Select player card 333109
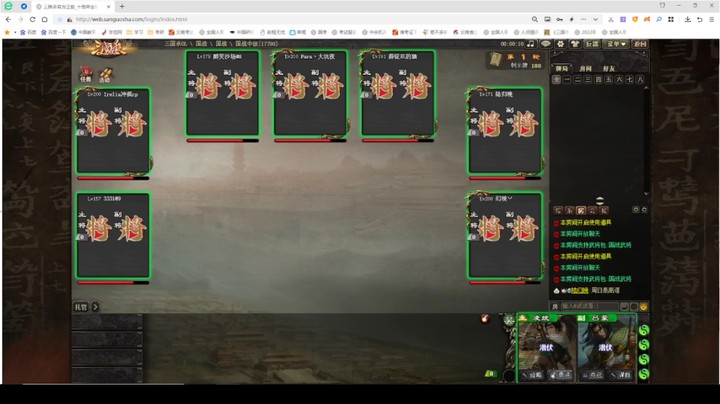 click(x=113, y=235)
